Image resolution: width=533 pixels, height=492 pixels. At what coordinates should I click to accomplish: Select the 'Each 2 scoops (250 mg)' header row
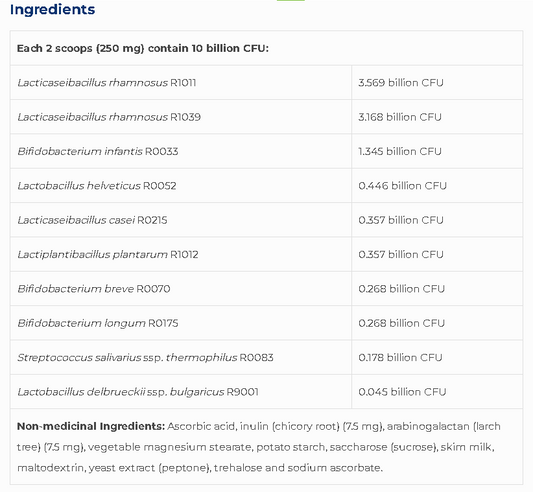[266, 48]
